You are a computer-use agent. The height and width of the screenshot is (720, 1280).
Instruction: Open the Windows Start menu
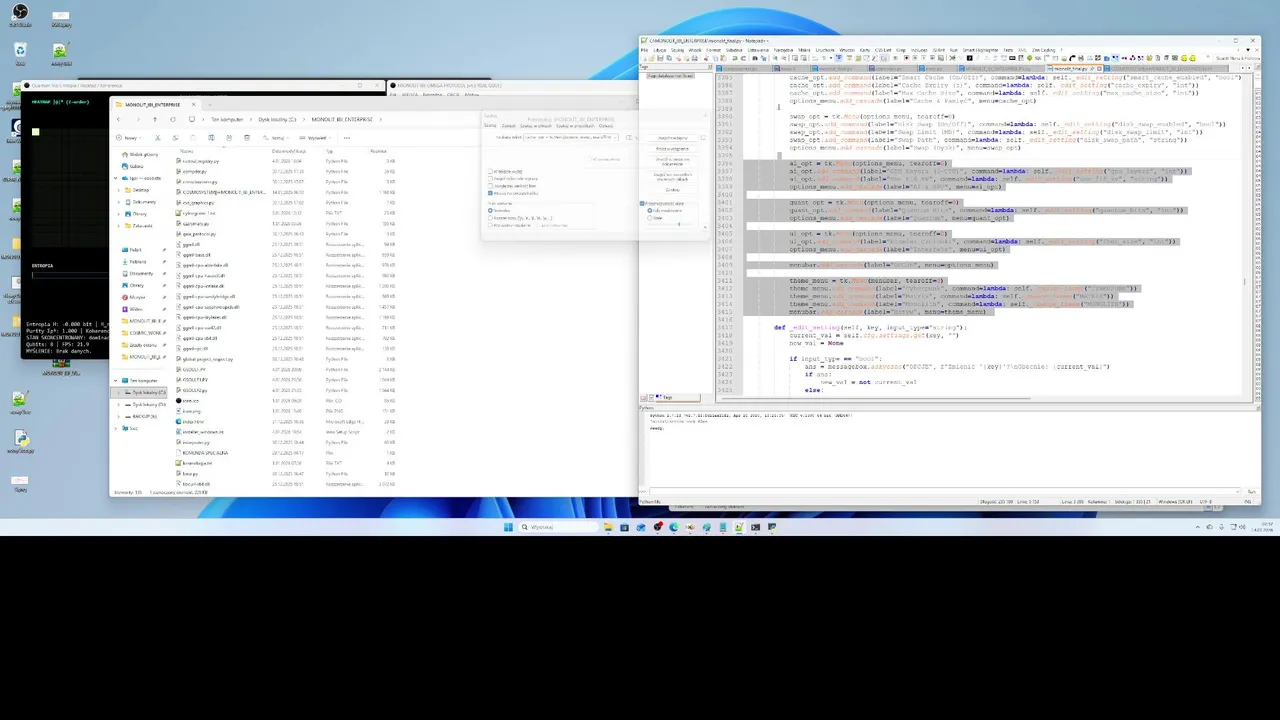(x=508, y=527)
